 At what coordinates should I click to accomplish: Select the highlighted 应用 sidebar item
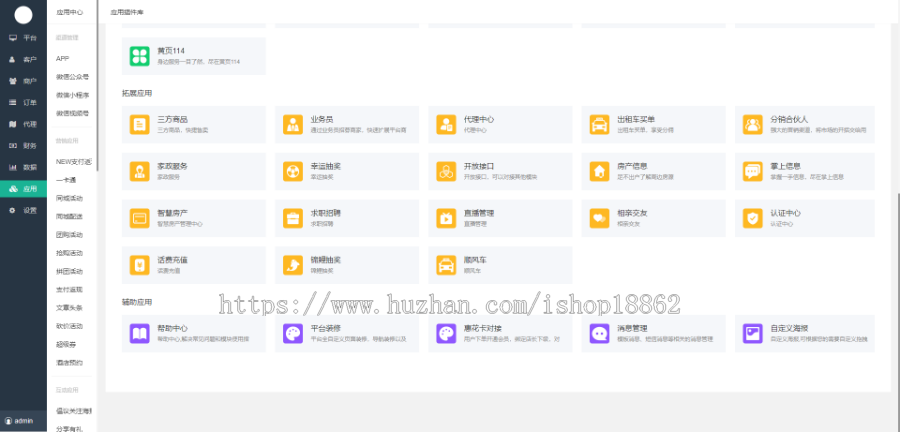pos(24,189)
